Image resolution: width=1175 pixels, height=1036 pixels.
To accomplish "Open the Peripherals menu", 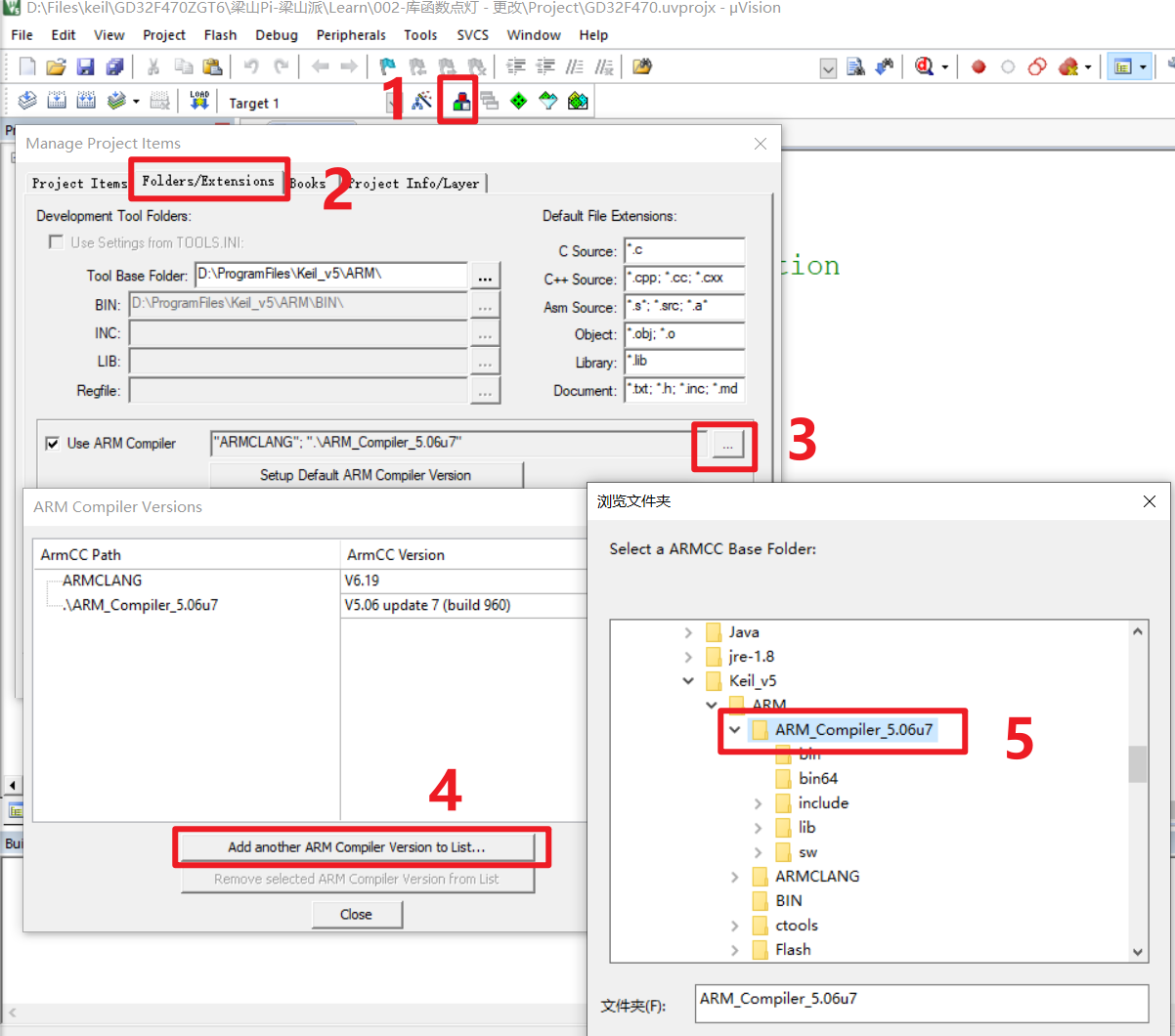I will [351, 34].
